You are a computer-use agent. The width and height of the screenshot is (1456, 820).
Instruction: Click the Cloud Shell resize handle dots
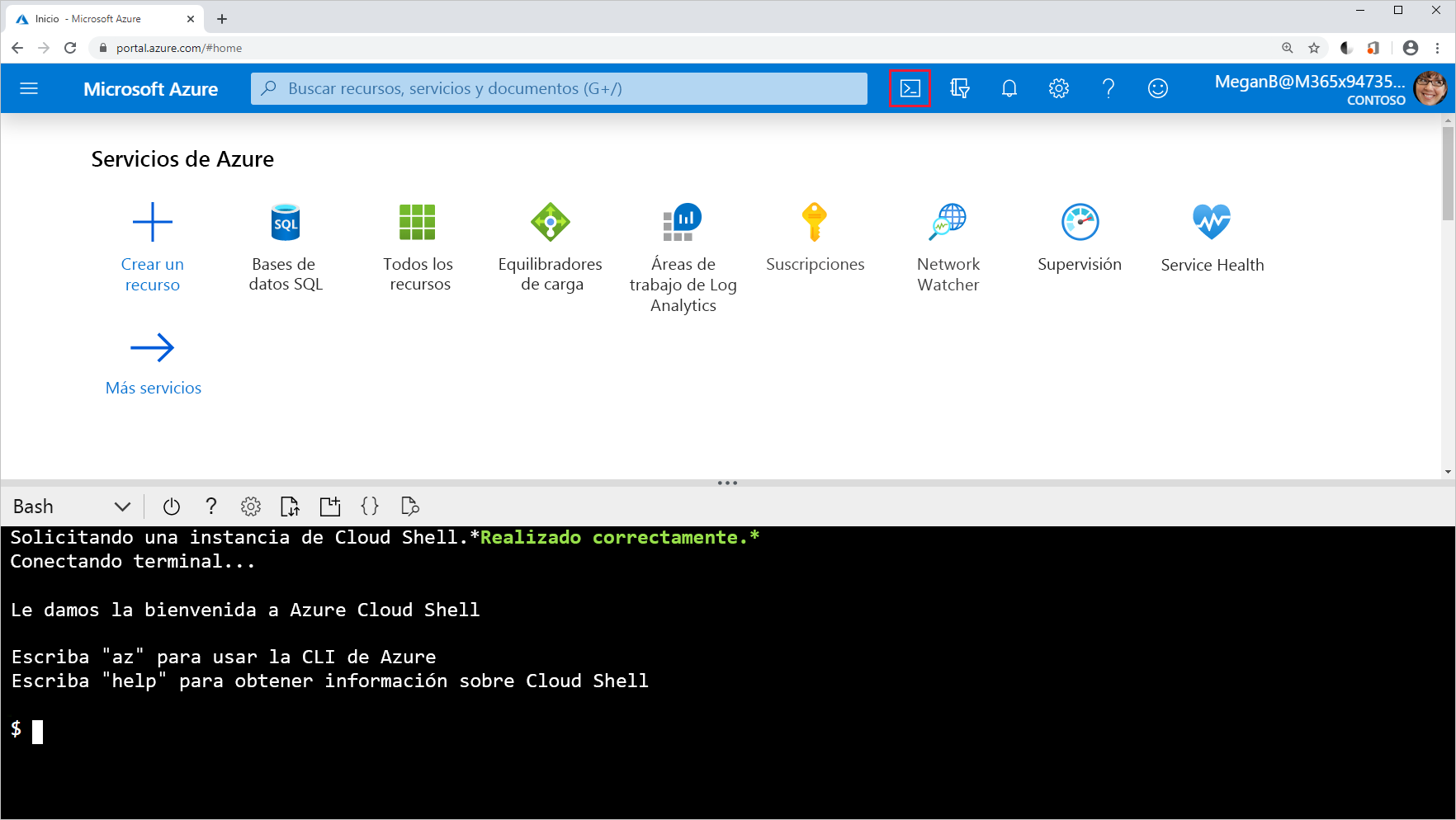727,483
